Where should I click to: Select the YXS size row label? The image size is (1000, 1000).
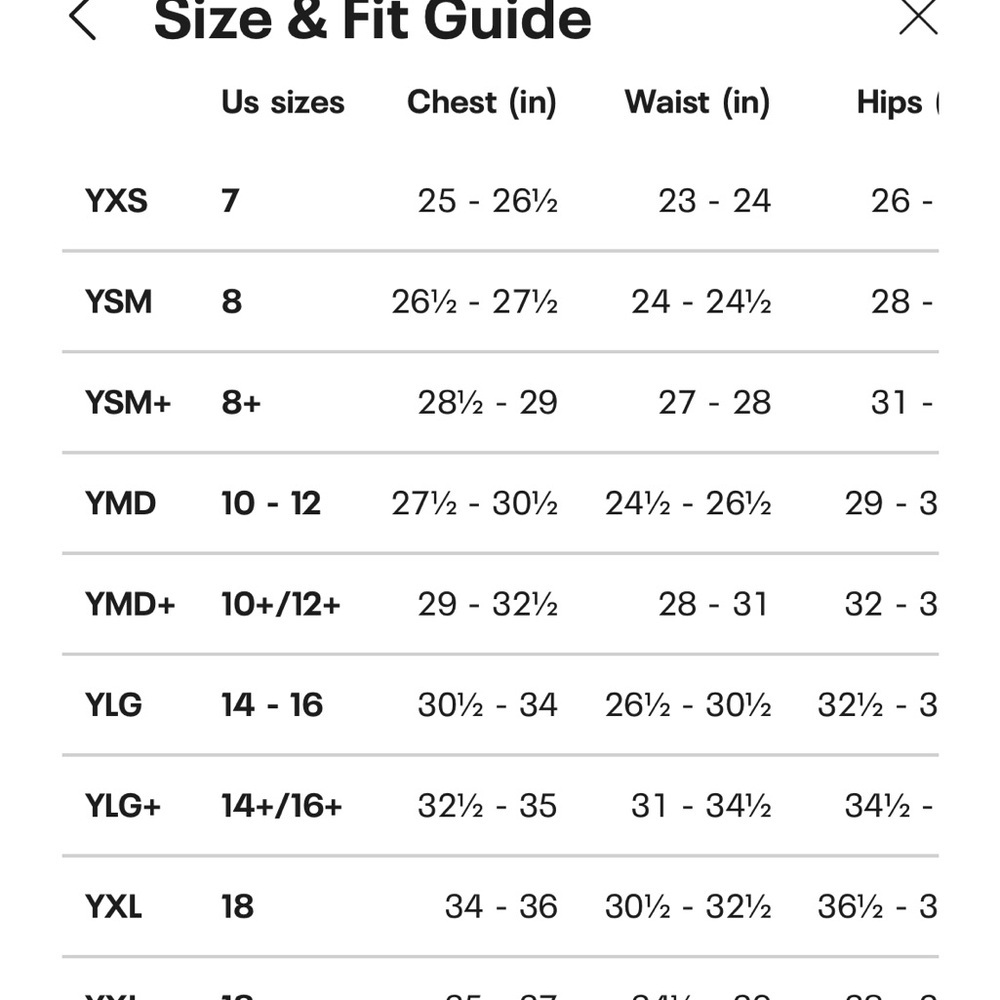click(116, 201)
